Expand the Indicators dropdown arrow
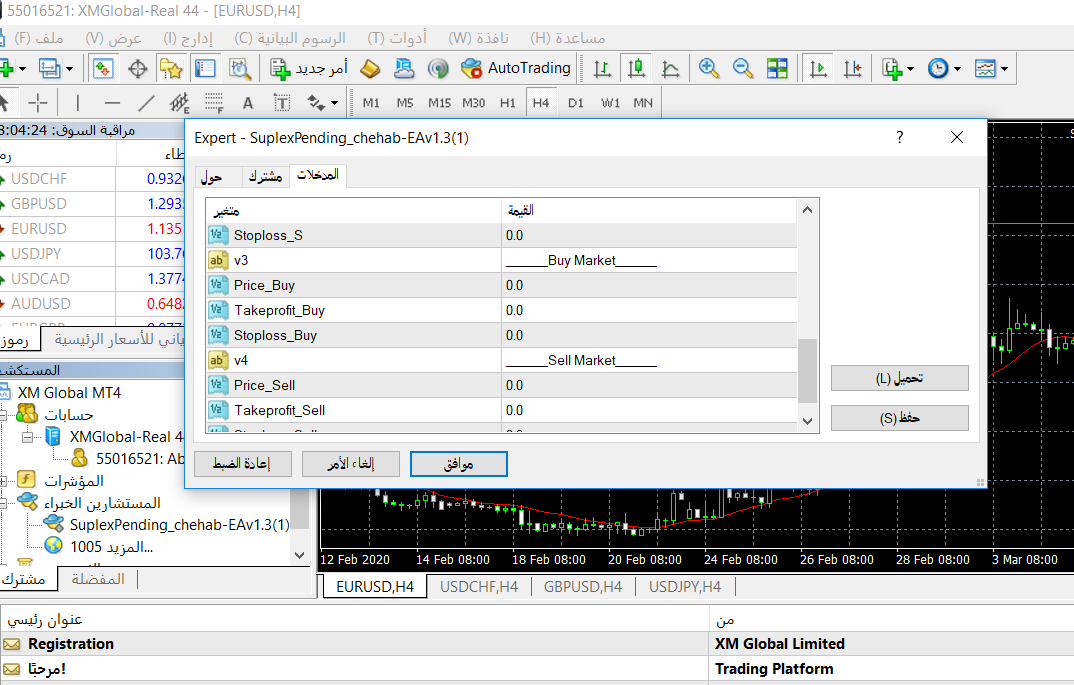Viewport: 1074px width, 685px height. (x=910, y=68)
